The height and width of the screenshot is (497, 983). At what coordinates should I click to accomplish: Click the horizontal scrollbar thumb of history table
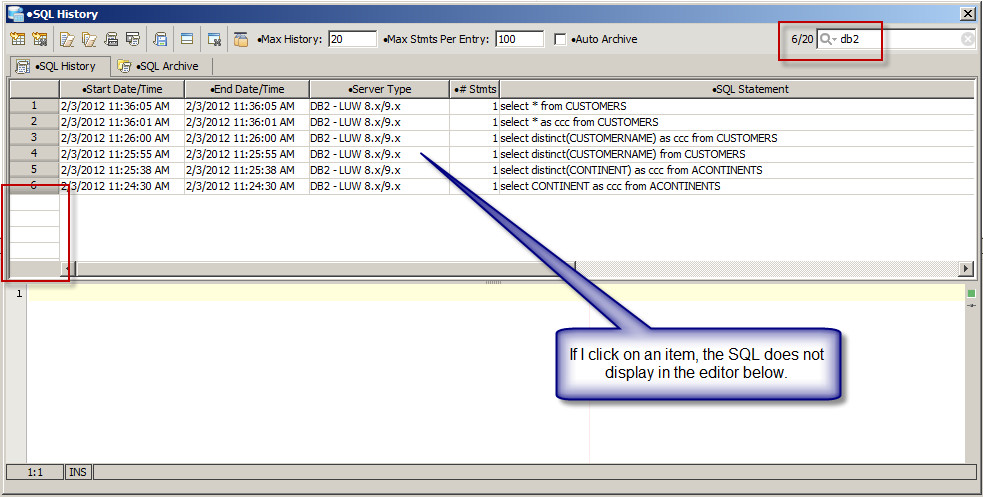click(x=325, y=268)
